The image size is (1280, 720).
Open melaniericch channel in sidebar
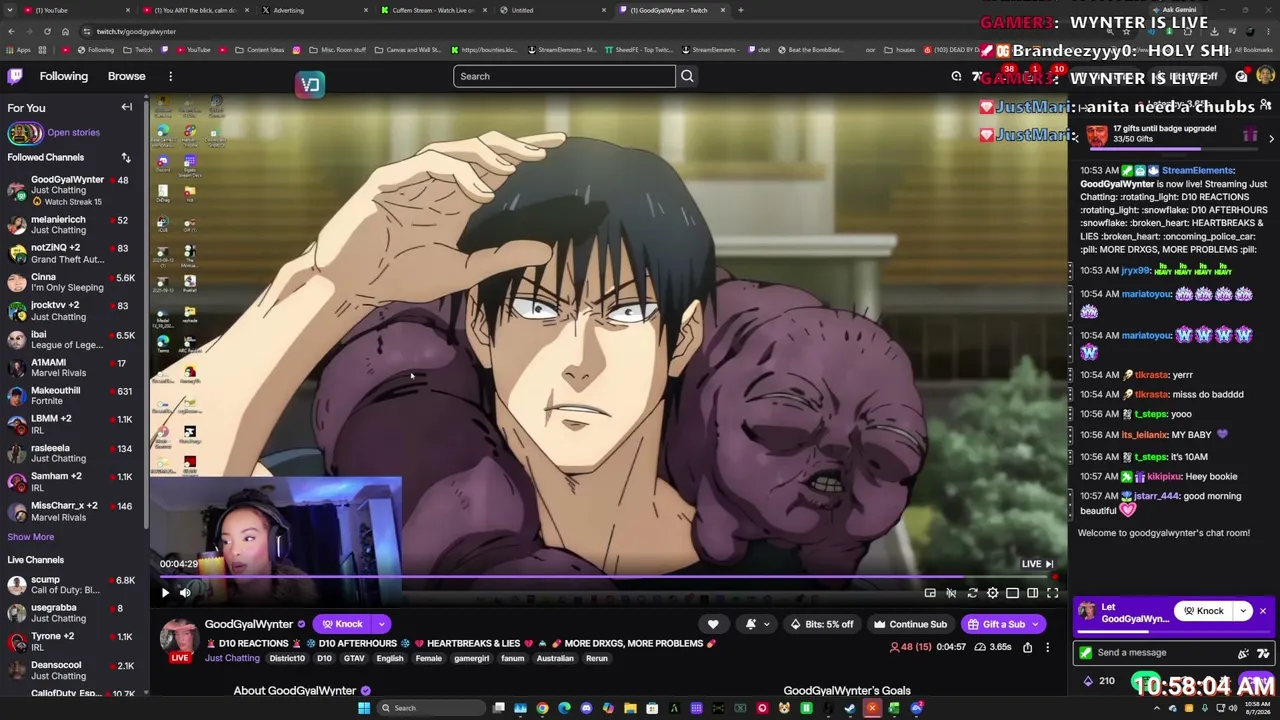coord(72,224)
